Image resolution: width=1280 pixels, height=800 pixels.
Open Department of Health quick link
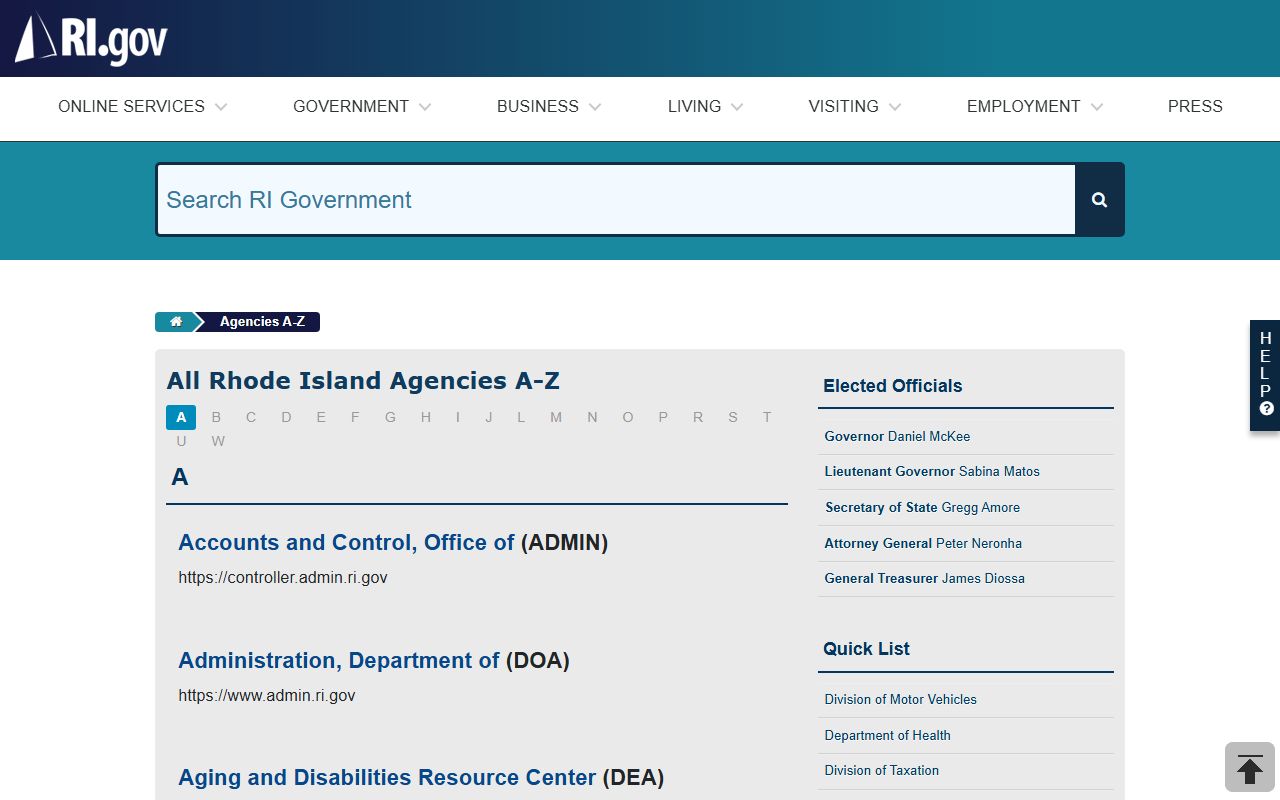(887, 735)
